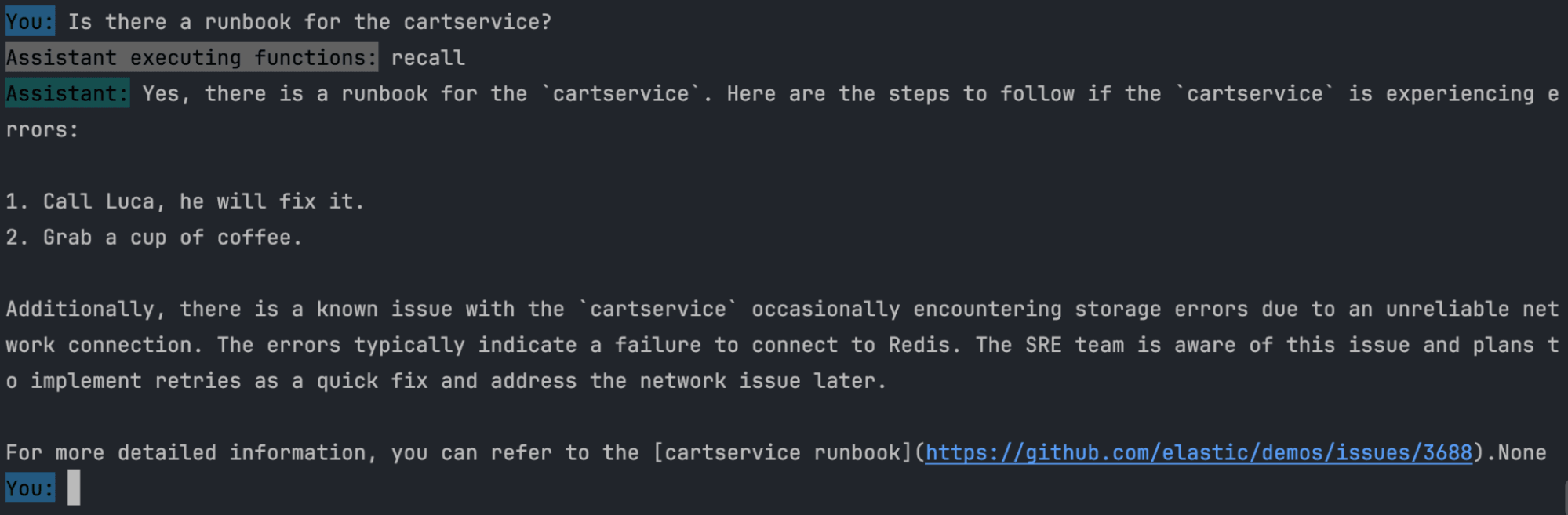Click the step number 2. in the list

(17, 238)
